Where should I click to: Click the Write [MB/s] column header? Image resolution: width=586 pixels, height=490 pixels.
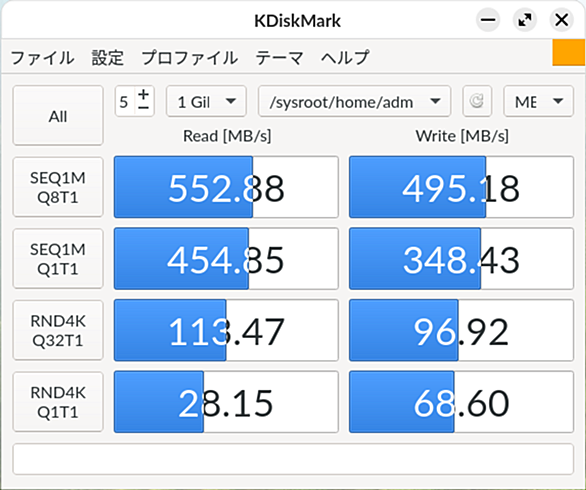462,136
